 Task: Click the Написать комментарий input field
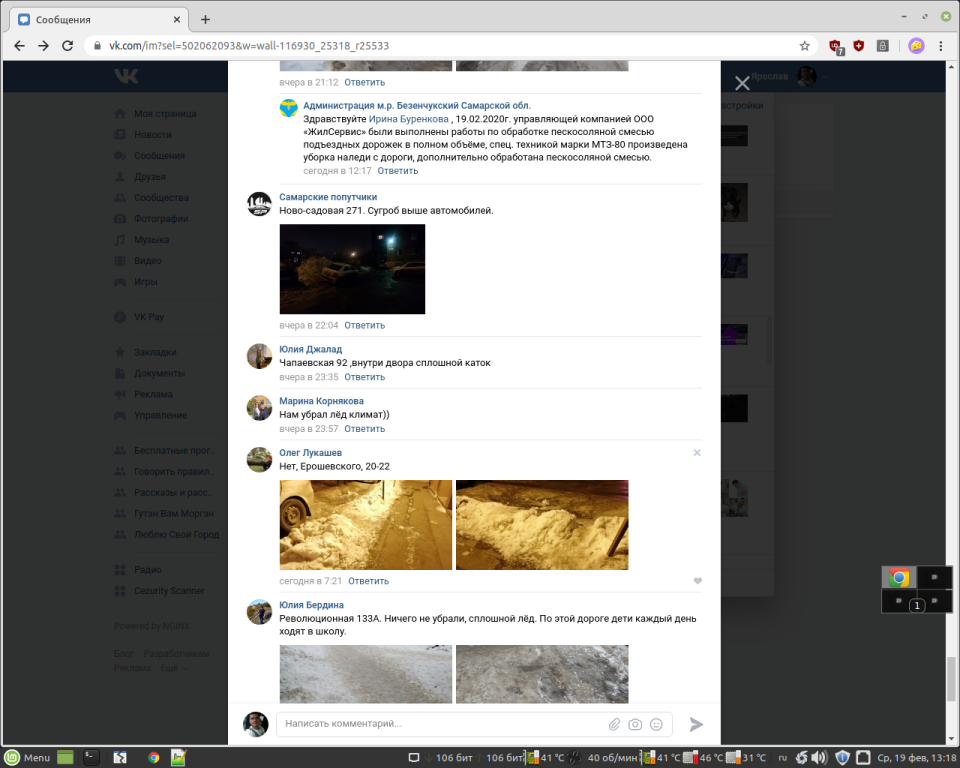click(x=440, y=723)
